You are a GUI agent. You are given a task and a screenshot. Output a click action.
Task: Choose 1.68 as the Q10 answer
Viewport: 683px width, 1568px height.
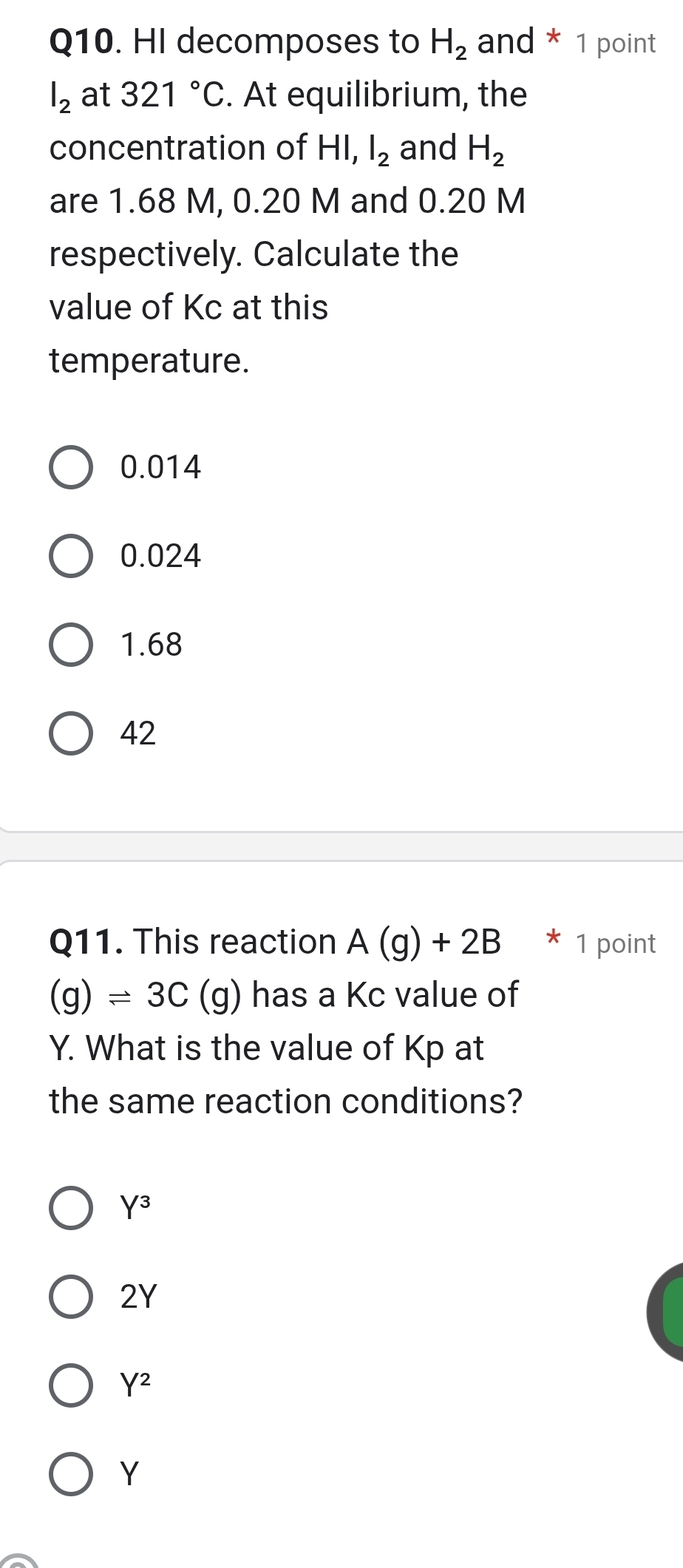coord(72,645)
